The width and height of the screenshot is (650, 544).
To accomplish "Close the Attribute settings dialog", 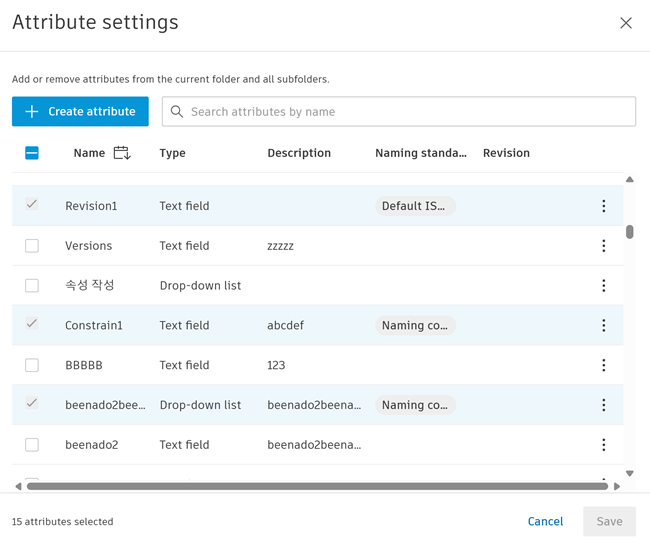I will 626,23.
